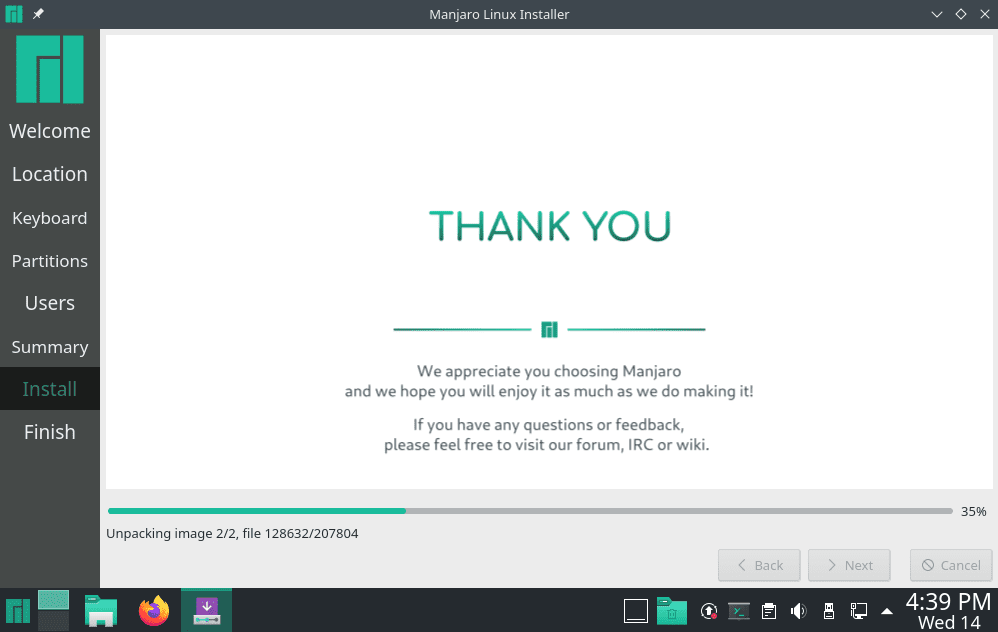Click the Back button

[x=758, y=565]
